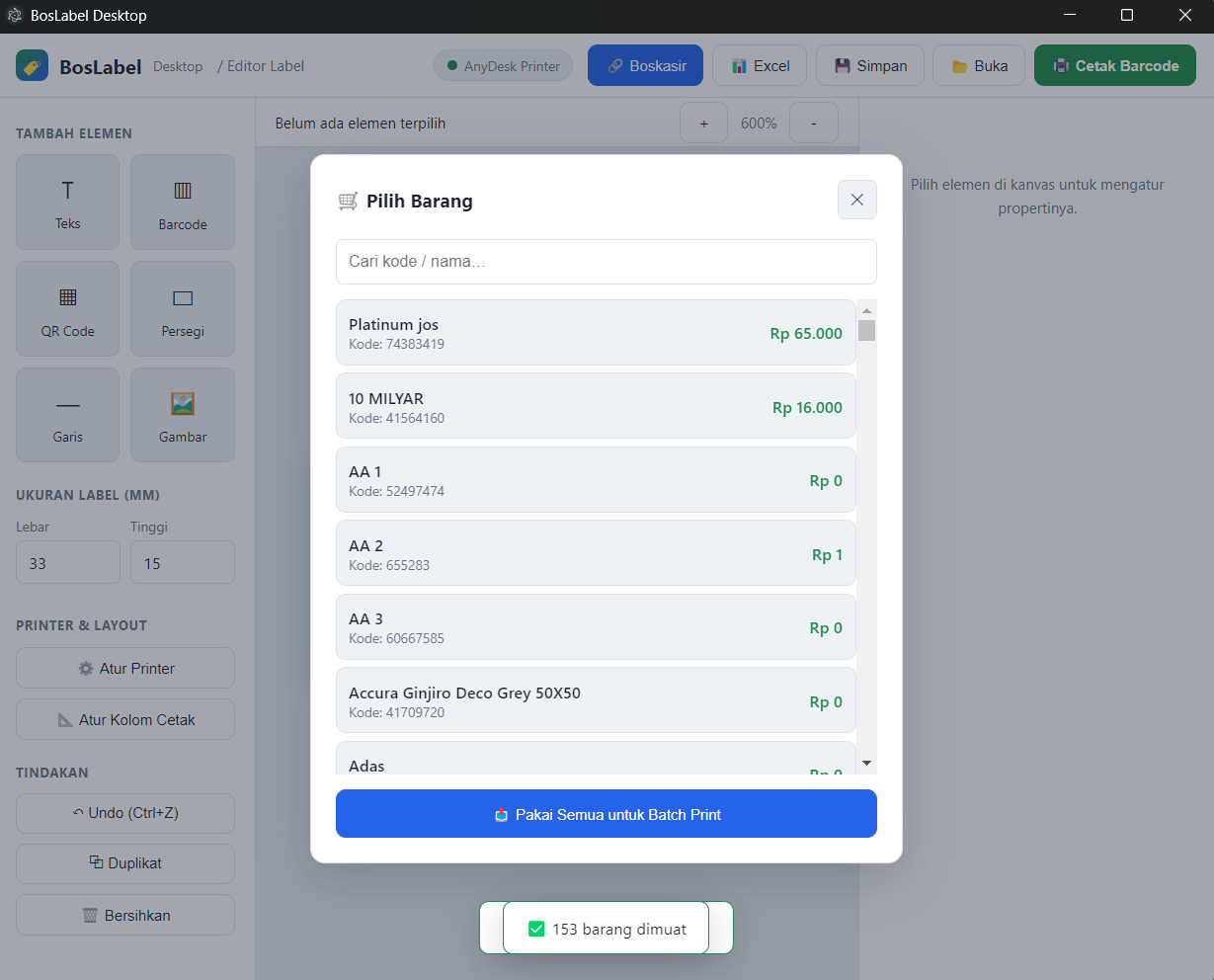Image resolution: width=1214 pixels, height=980 pixels.
Task: Add a Teks element
Action: (x=67, y=202)
